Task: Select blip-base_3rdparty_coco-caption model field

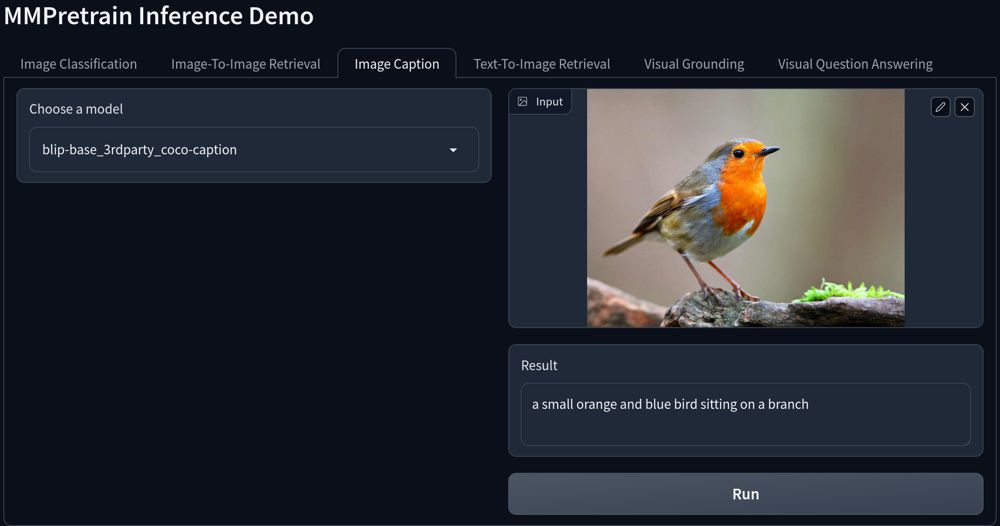Action: 254,150
